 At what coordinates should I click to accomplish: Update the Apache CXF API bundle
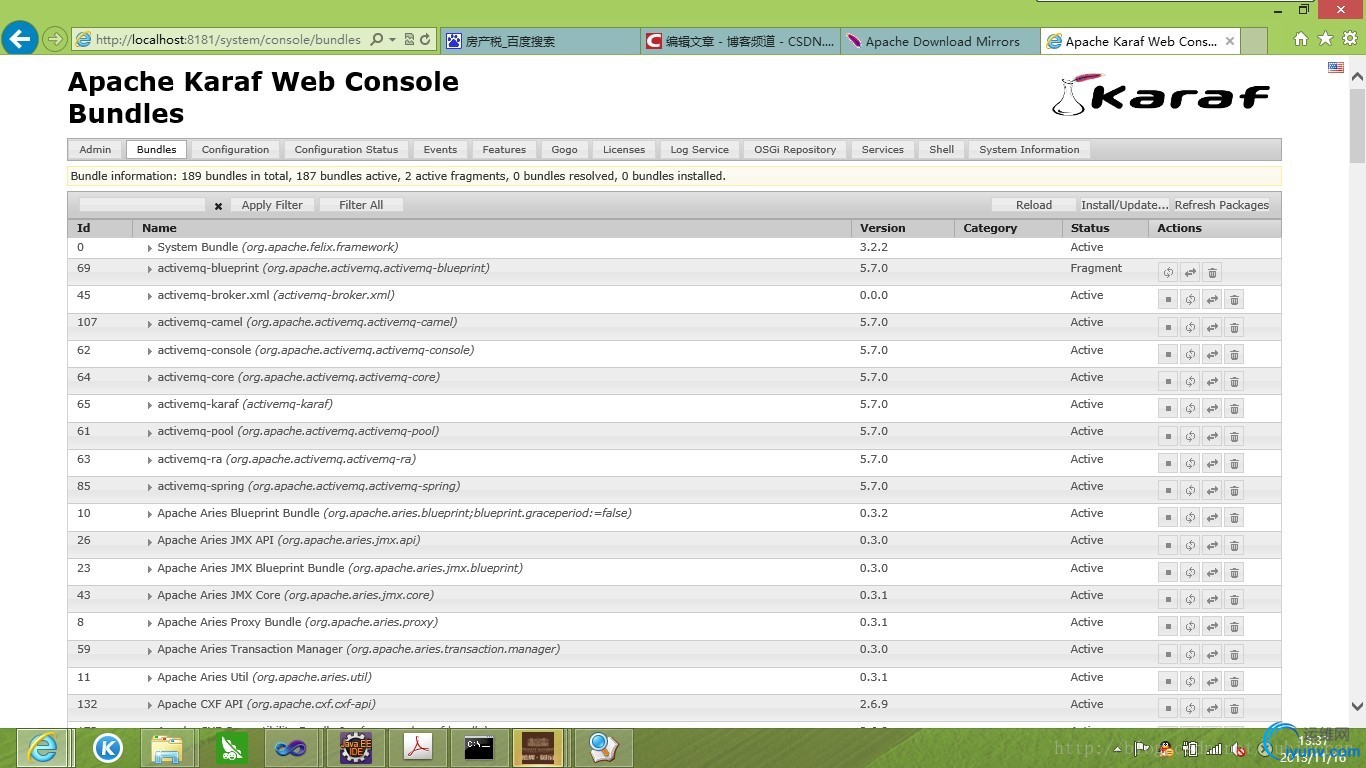1212,708
